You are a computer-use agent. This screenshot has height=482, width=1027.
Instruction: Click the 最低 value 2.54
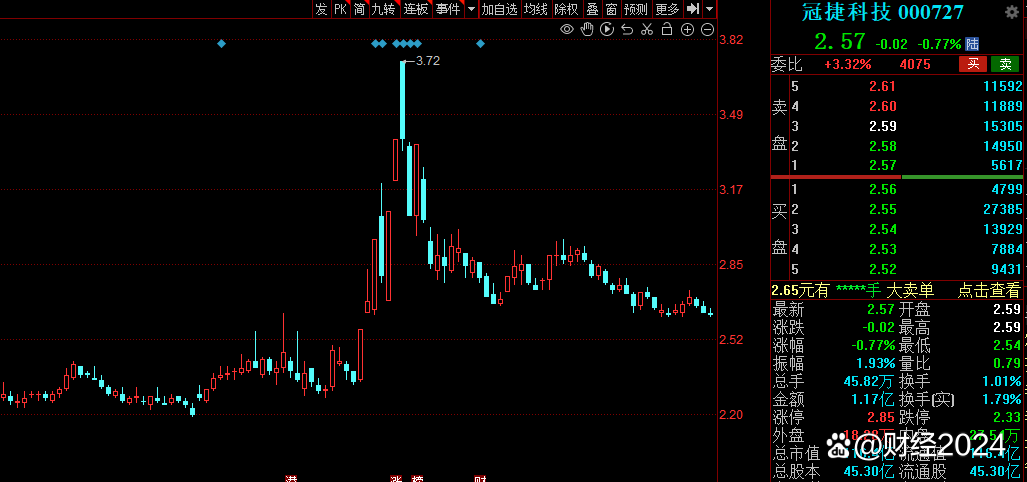(1007, 345)
